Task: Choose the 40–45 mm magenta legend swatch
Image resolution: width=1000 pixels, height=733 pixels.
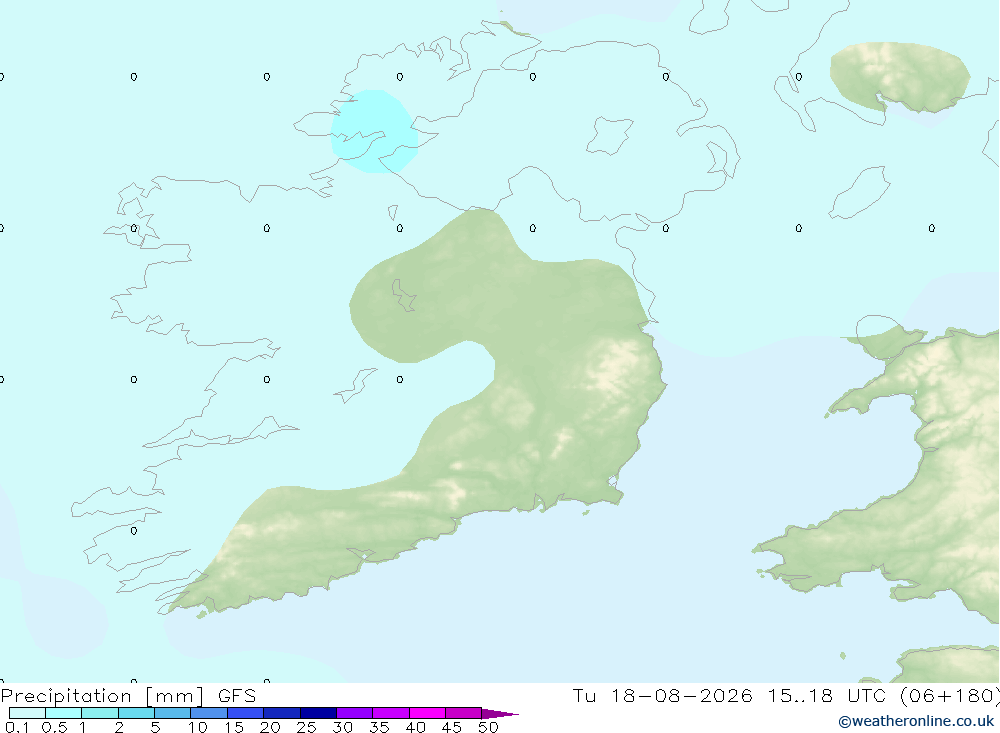Action: (x=427, y=713)
